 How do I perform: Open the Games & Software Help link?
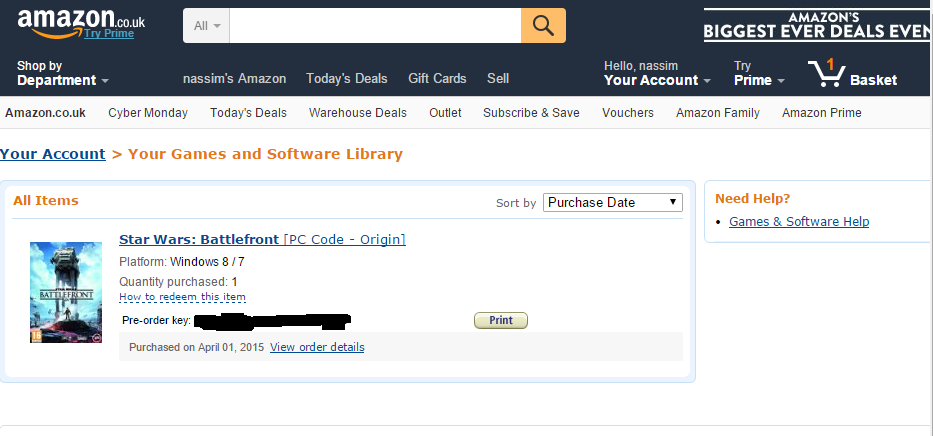[x=798, y=221]
